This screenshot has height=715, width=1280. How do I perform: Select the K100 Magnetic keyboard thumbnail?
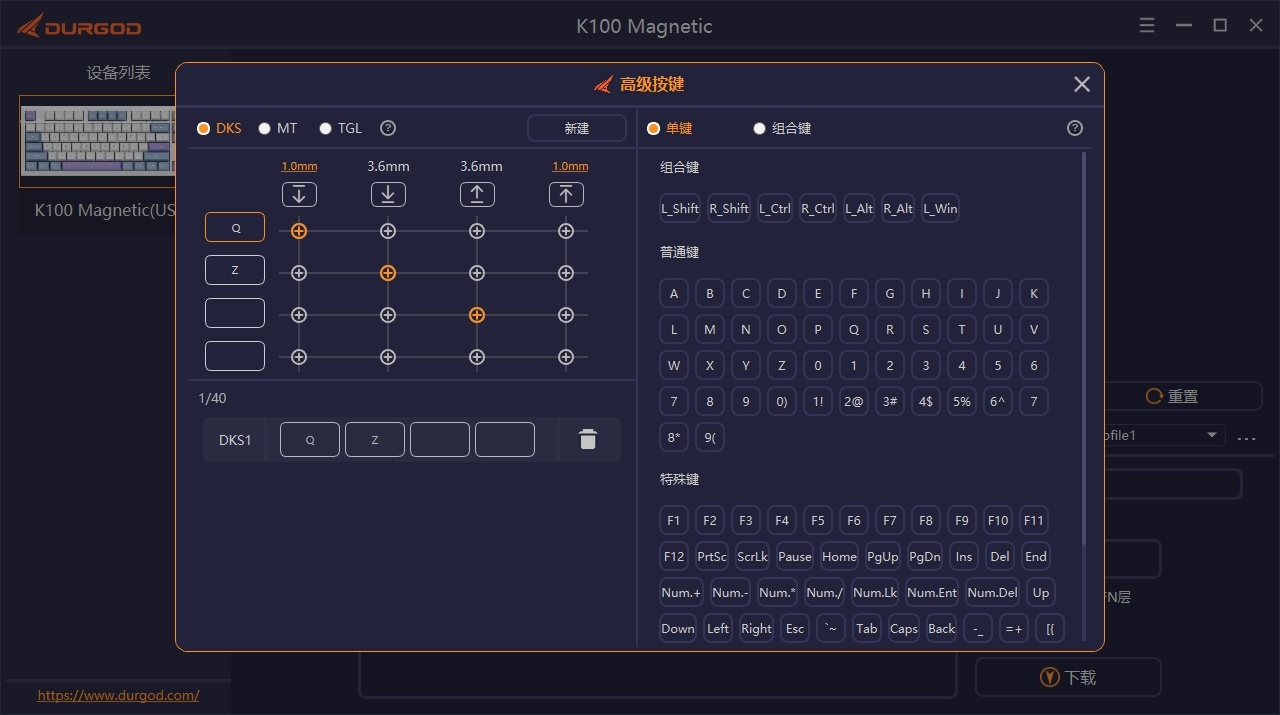coord(98,141)
